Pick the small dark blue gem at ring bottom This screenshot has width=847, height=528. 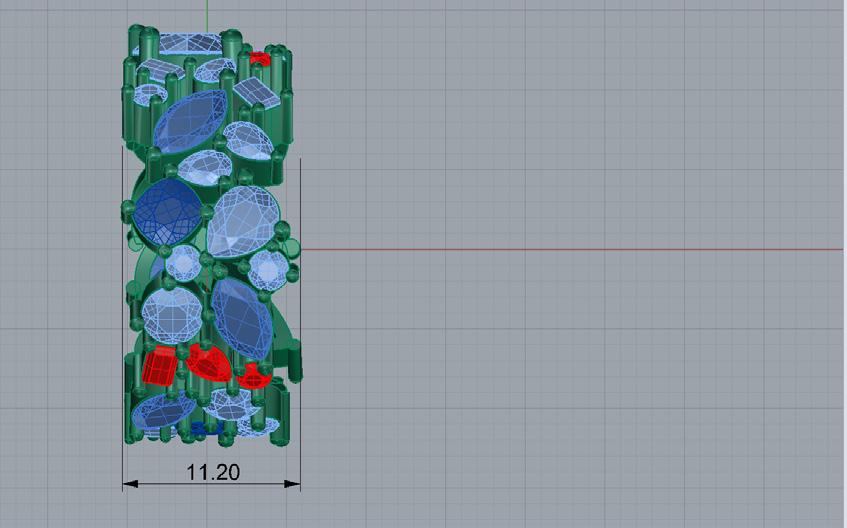click(x=206, y=429)
